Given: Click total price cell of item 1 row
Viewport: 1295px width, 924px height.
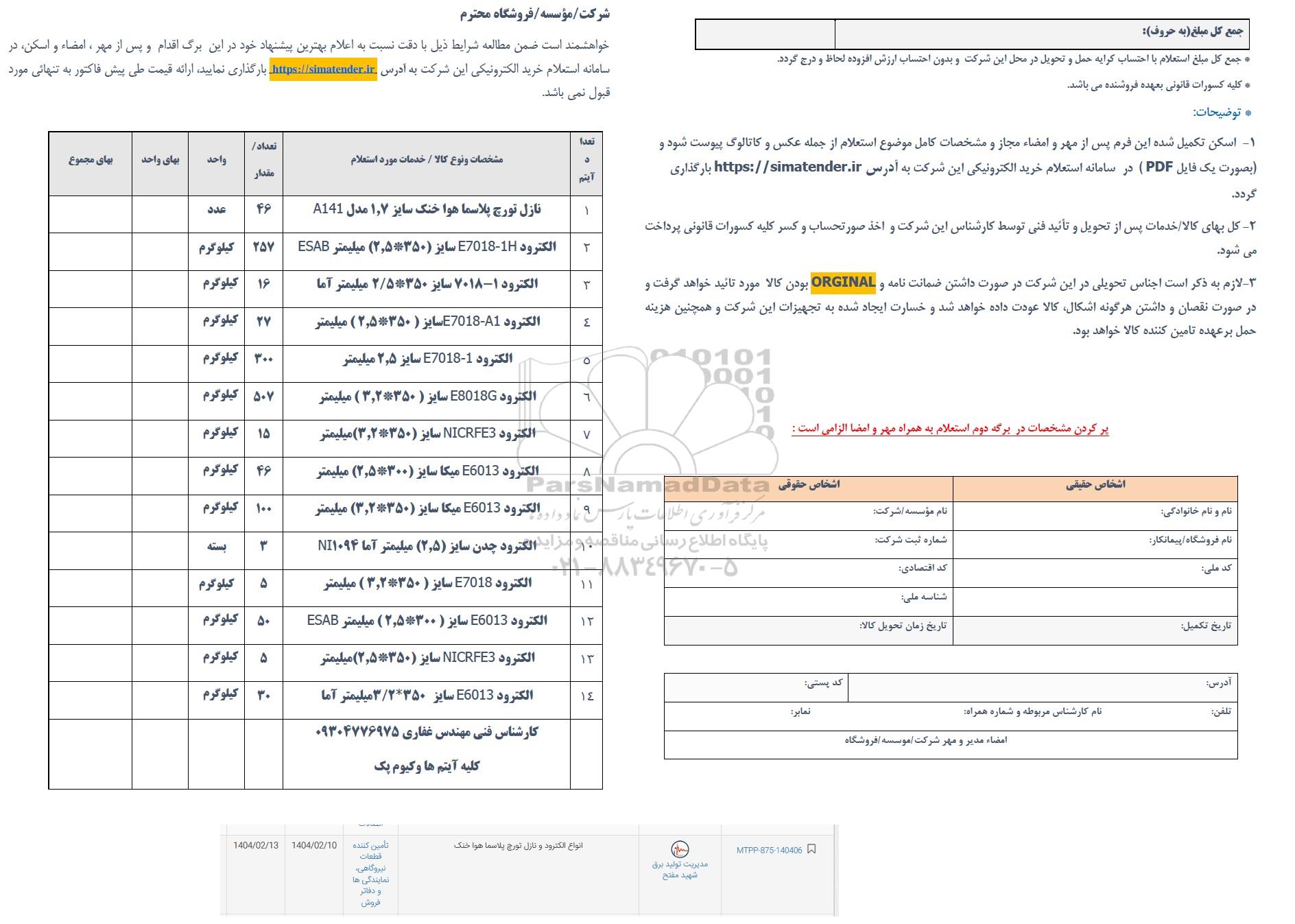Looking at the screenshot, I should pos(91,214).
